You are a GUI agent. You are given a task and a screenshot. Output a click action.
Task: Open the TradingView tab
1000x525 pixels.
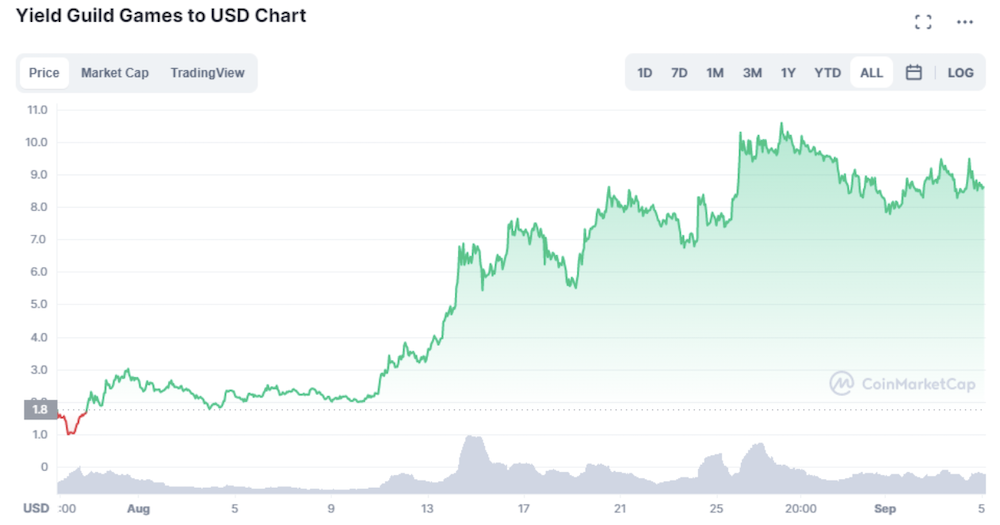[x=207, y=73]
